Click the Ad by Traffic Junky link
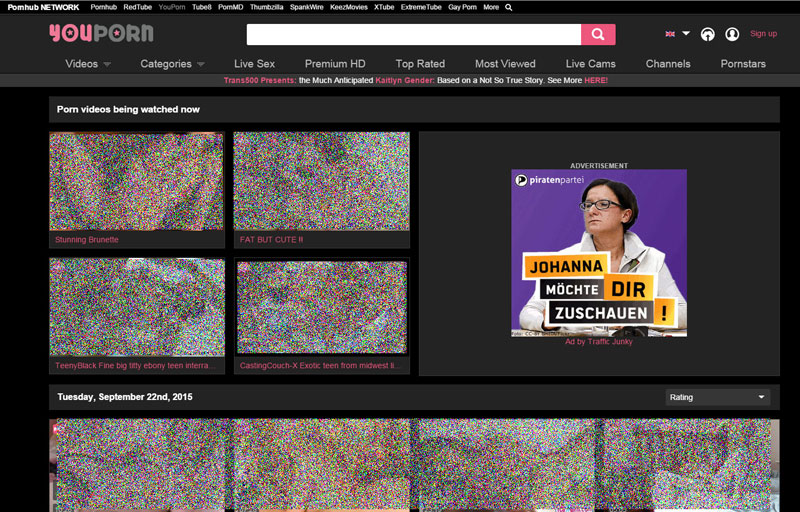The height and width of the screenshot is (512, 800). point(598,342)
